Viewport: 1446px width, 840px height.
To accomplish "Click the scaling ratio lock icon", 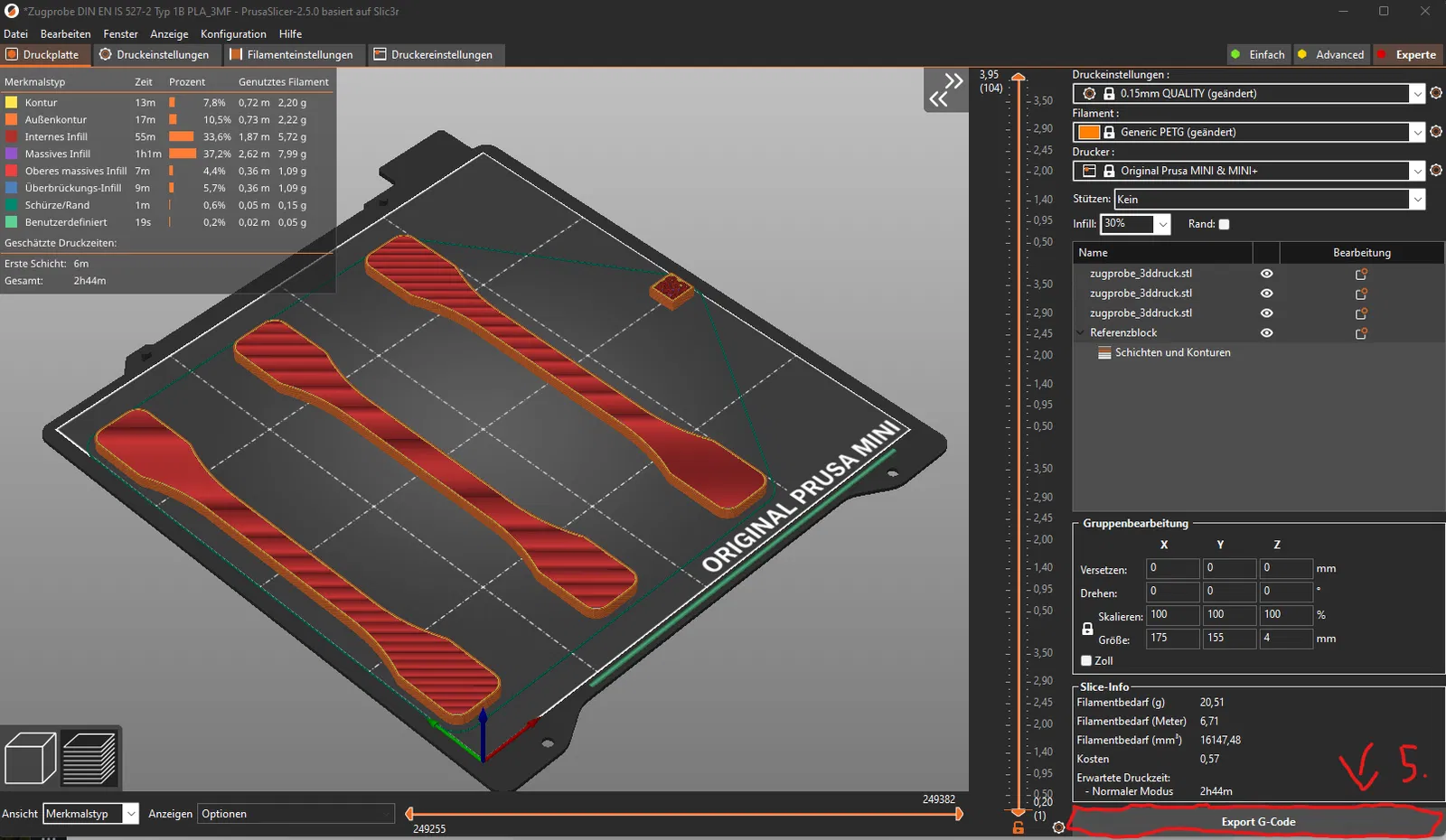I will 1087,629.
